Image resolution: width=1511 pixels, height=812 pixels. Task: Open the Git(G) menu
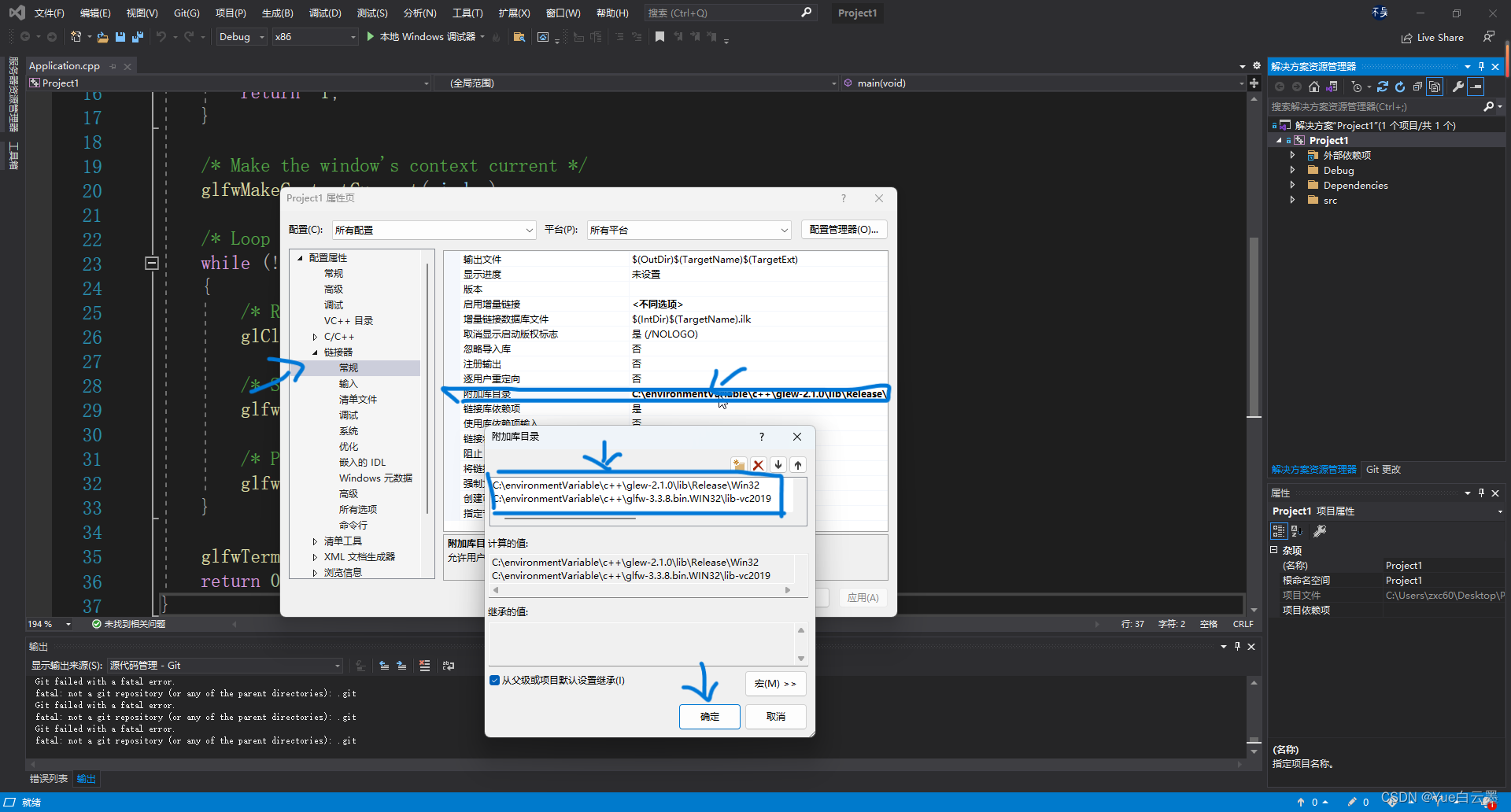[x=187, y=13]
